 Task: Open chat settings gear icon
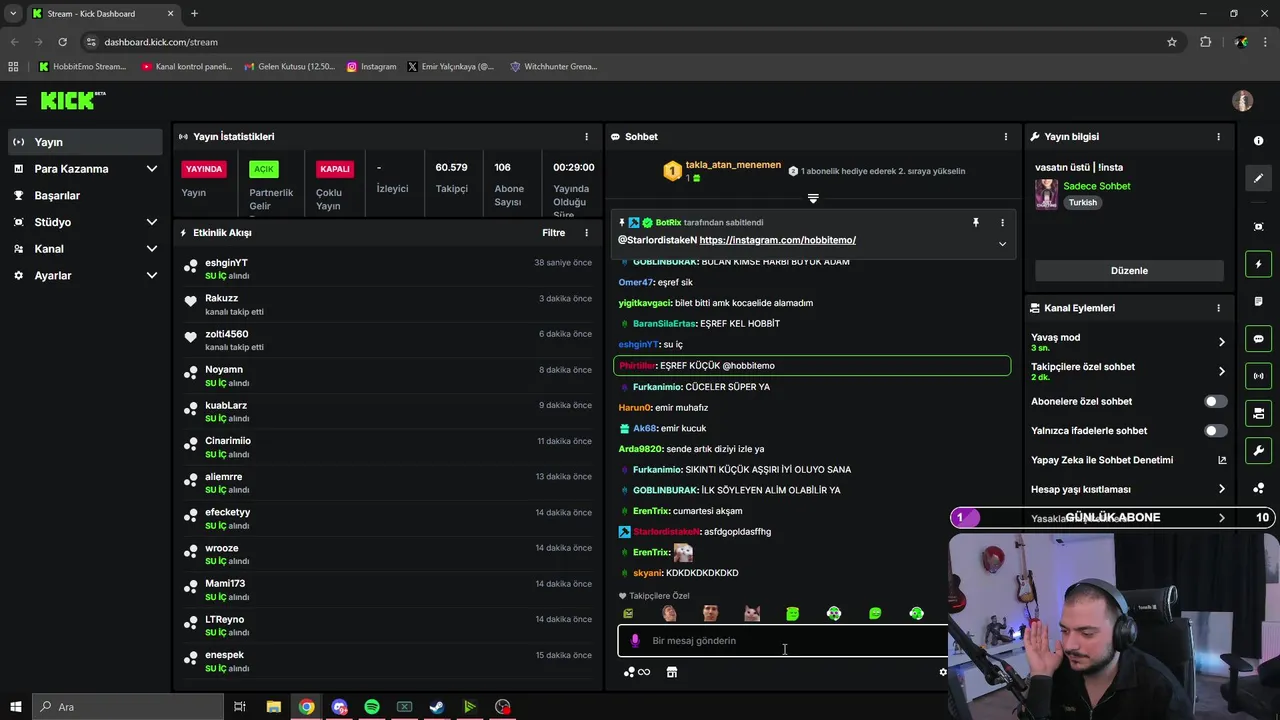point(942,672)
